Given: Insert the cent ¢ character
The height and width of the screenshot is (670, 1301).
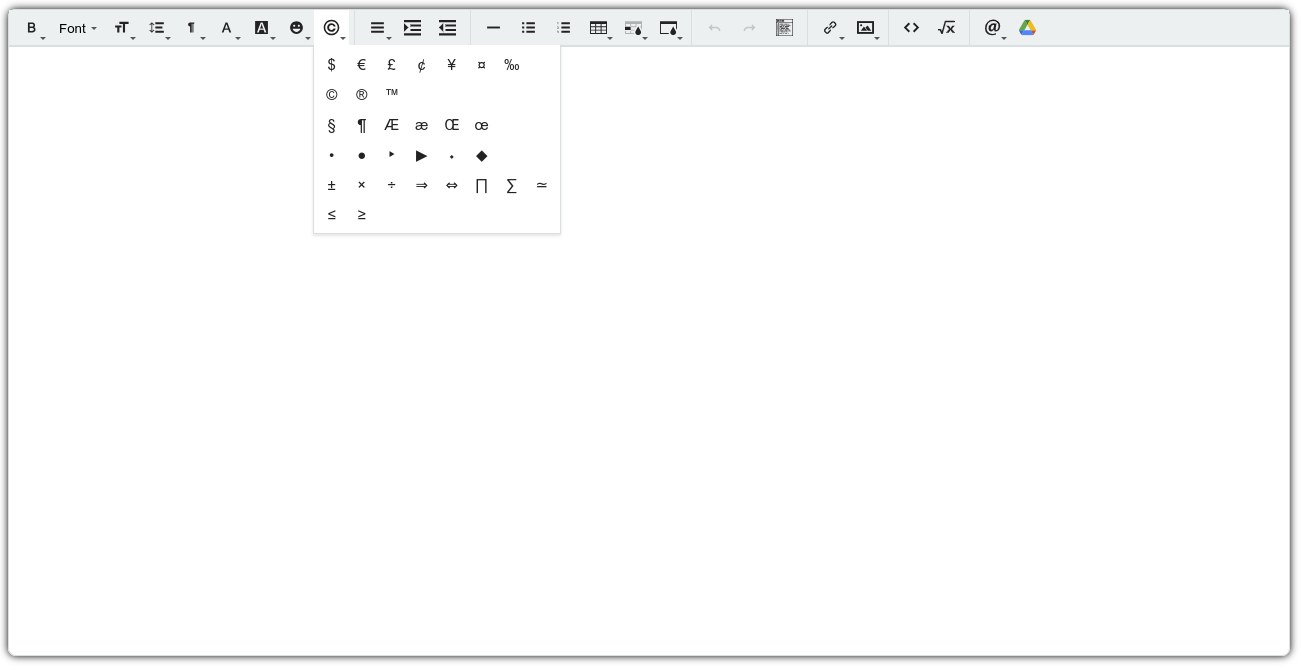Looking at the screenshot, I should [x=422, y=65].
